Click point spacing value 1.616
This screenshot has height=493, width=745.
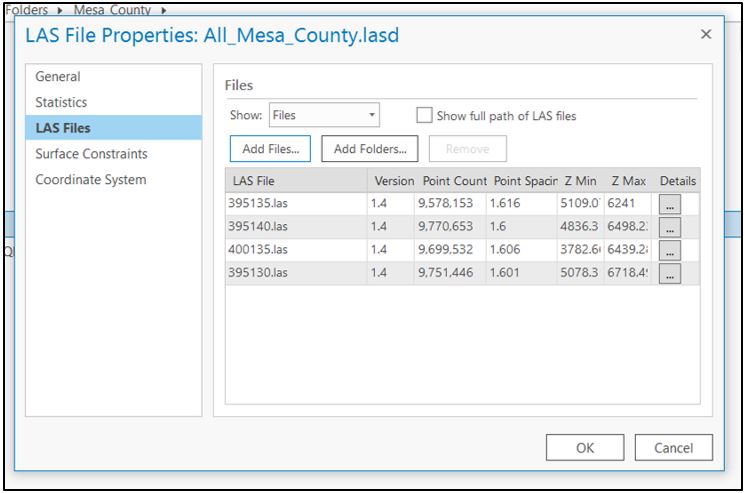(505, 203)
